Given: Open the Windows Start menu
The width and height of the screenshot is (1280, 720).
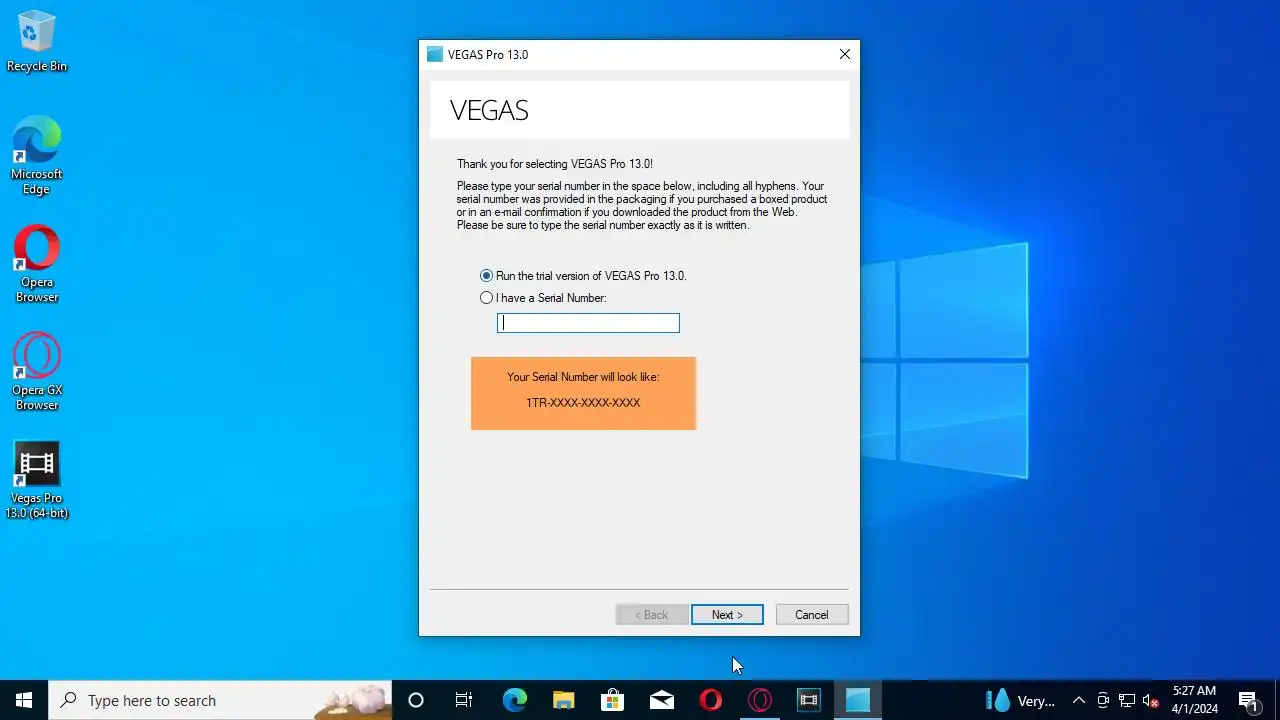Looking at the screenshot, I should [x=24, y=700].
